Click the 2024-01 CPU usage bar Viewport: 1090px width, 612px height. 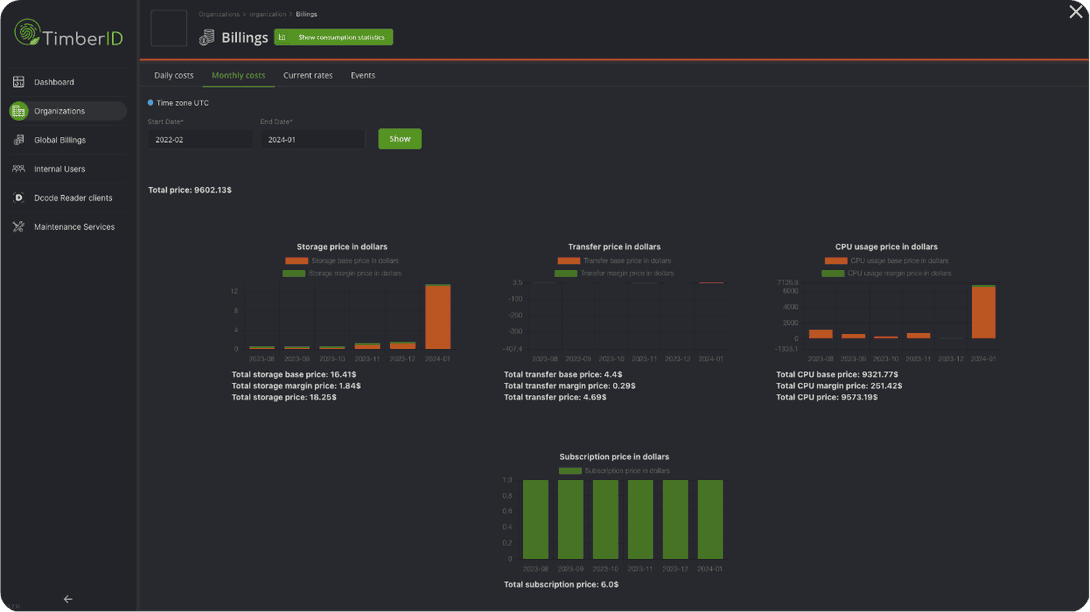(984, 312)
